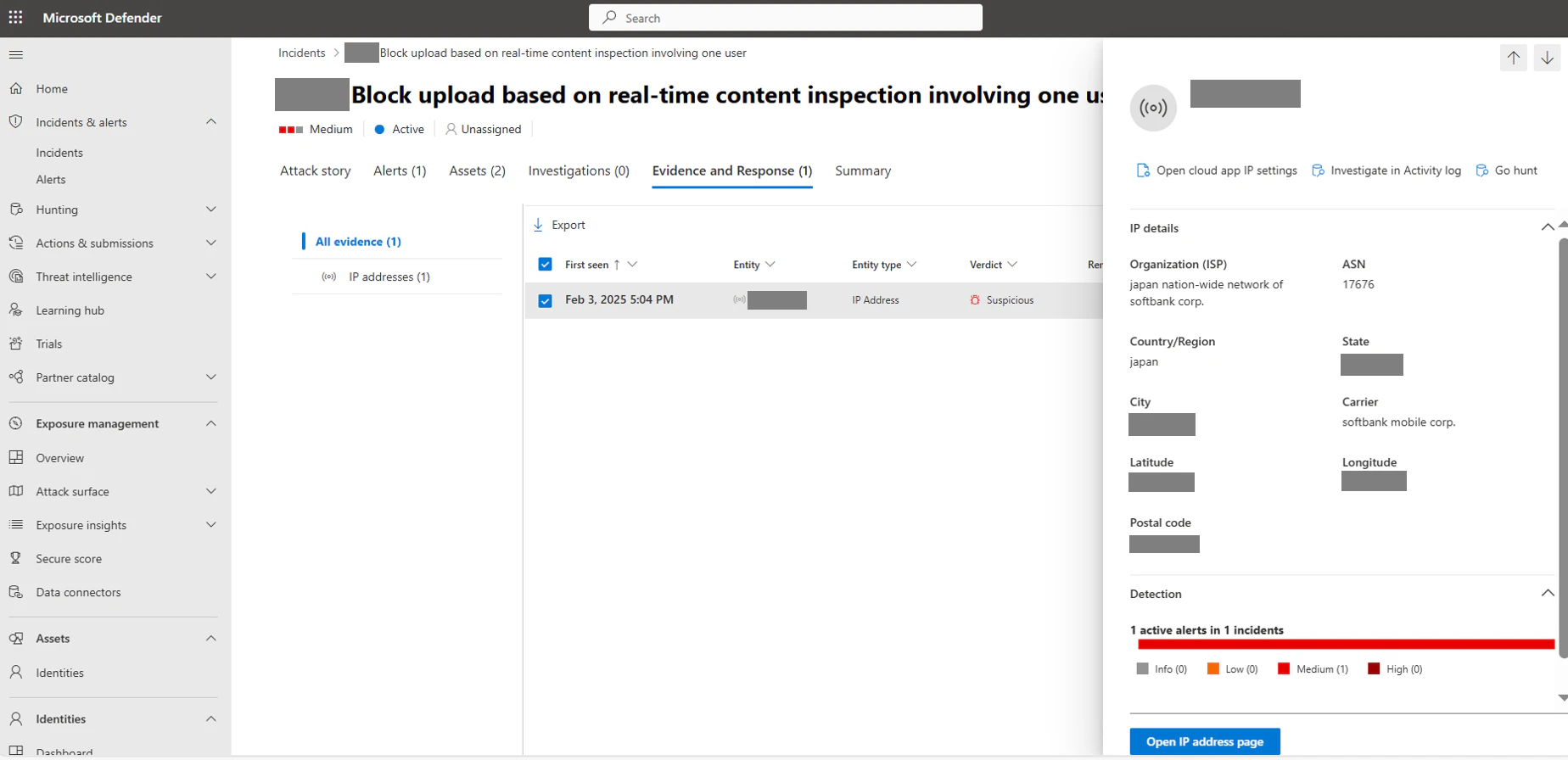Click the Assets icon in sidebar
Screen dimensions: 1568x760
[15, 638]
